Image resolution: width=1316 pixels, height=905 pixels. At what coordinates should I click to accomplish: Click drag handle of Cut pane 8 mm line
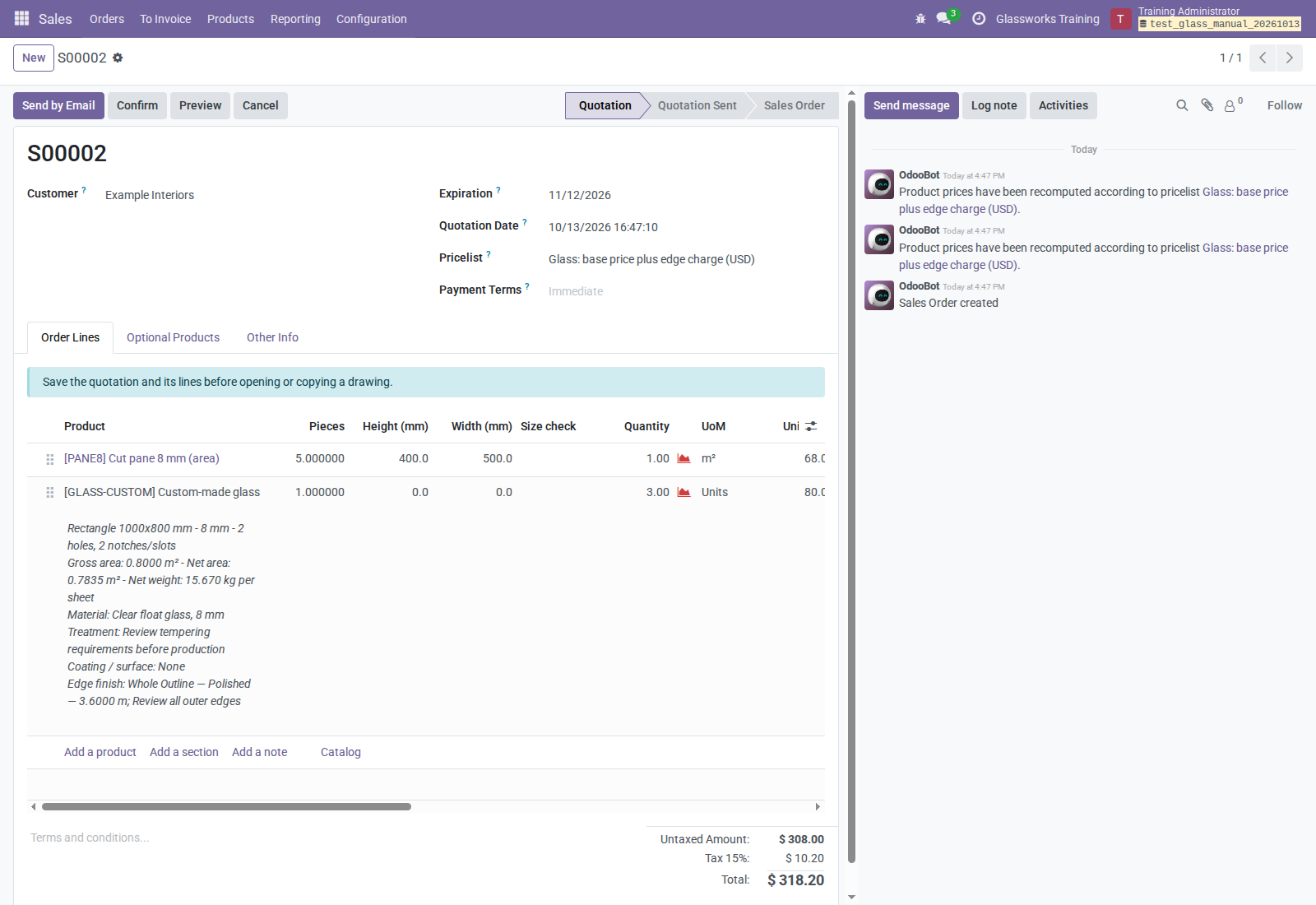[50, 459]
